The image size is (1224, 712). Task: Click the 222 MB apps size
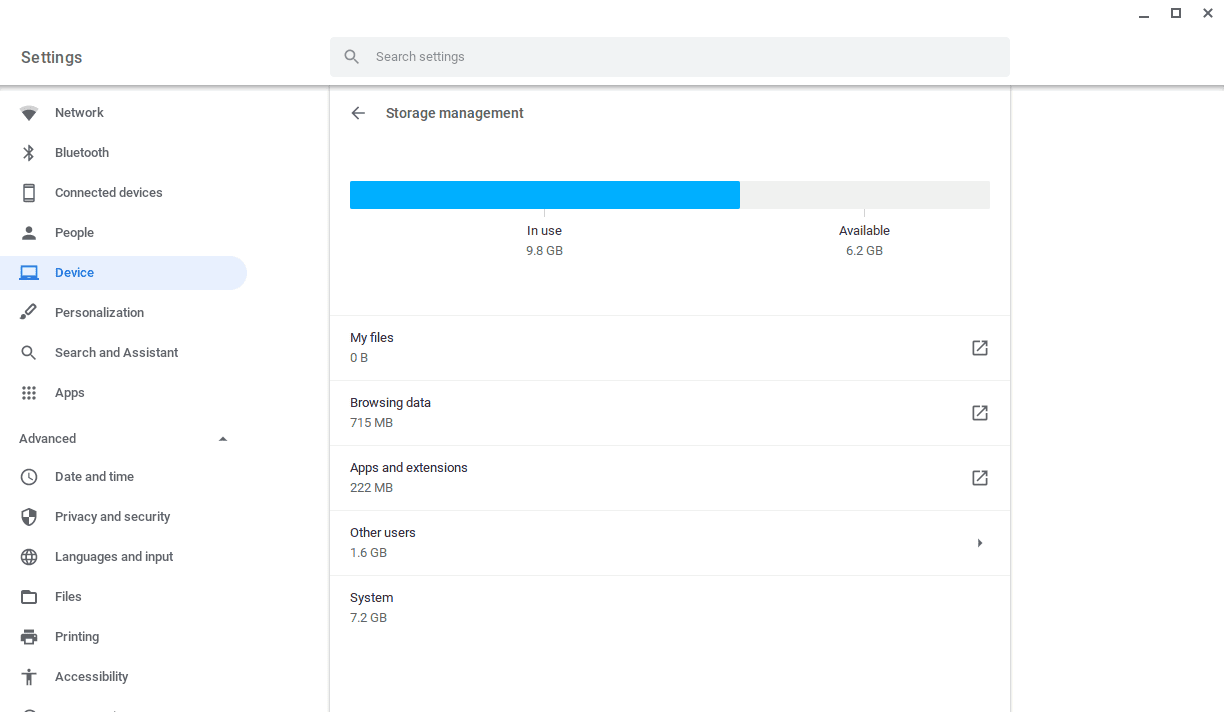click(371, 488)
